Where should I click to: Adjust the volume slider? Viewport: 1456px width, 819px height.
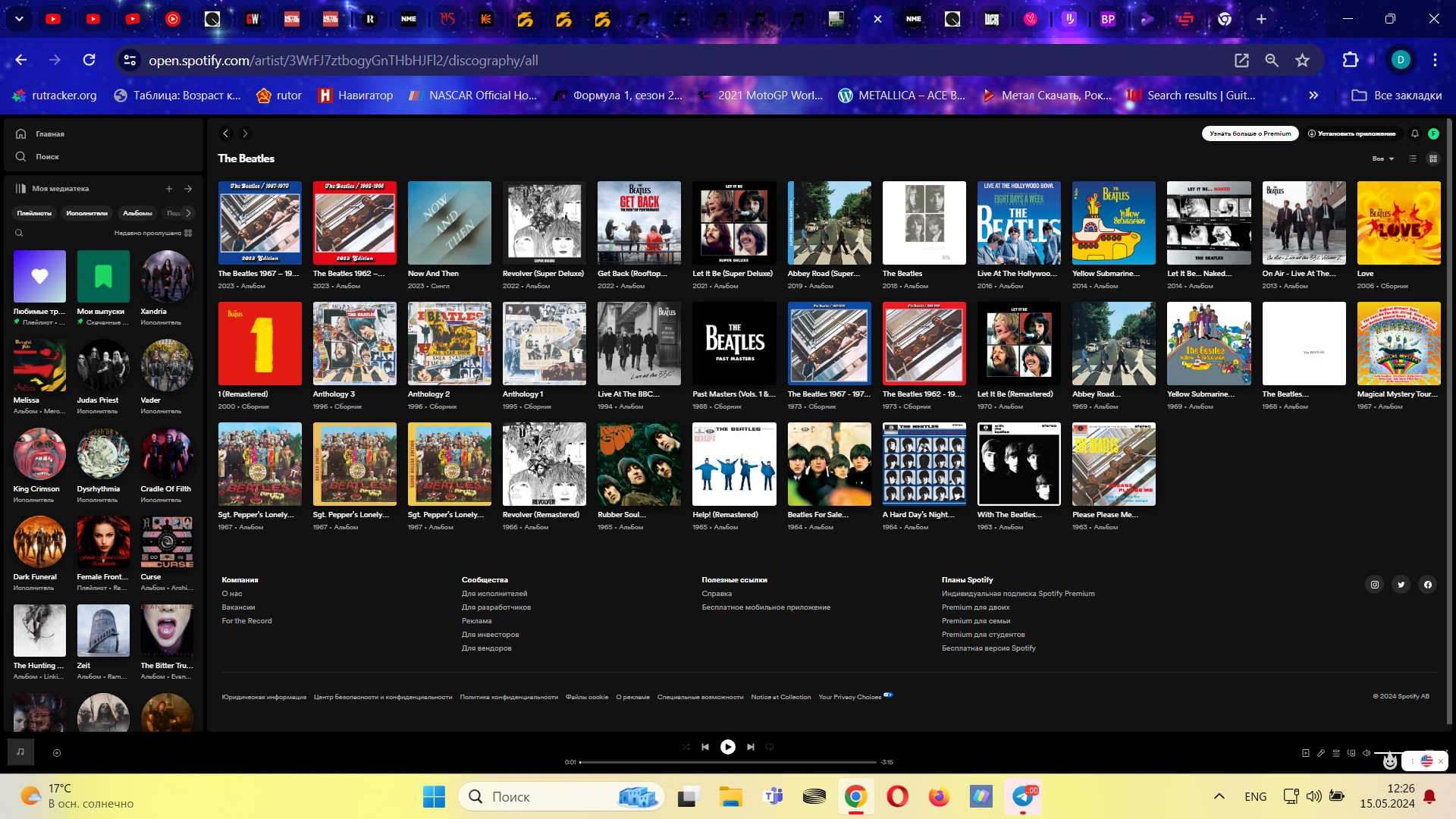point(1388,753)
